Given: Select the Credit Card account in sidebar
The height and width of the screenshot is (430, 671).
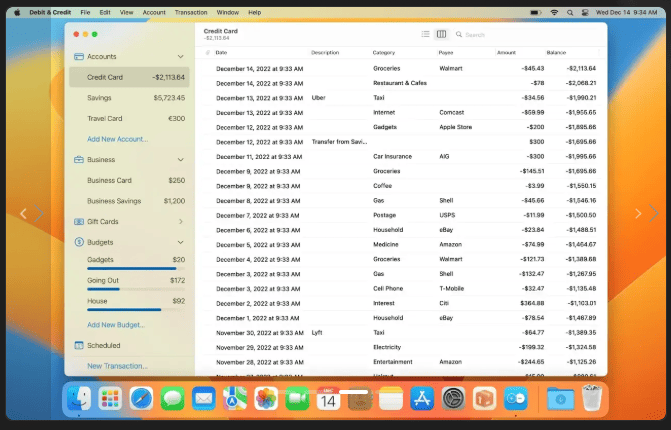Looking at the screenshot, I should (x=129, y=77).
